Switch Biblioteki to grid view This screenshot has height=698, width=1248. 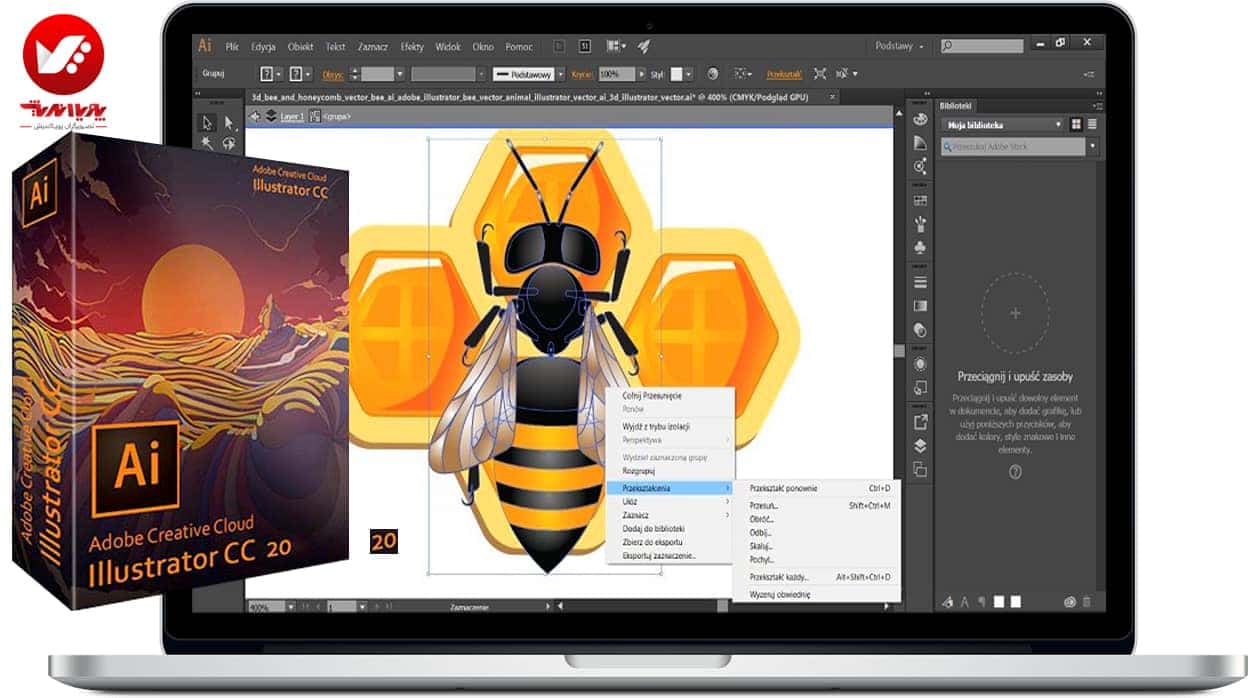point(1076,124)
